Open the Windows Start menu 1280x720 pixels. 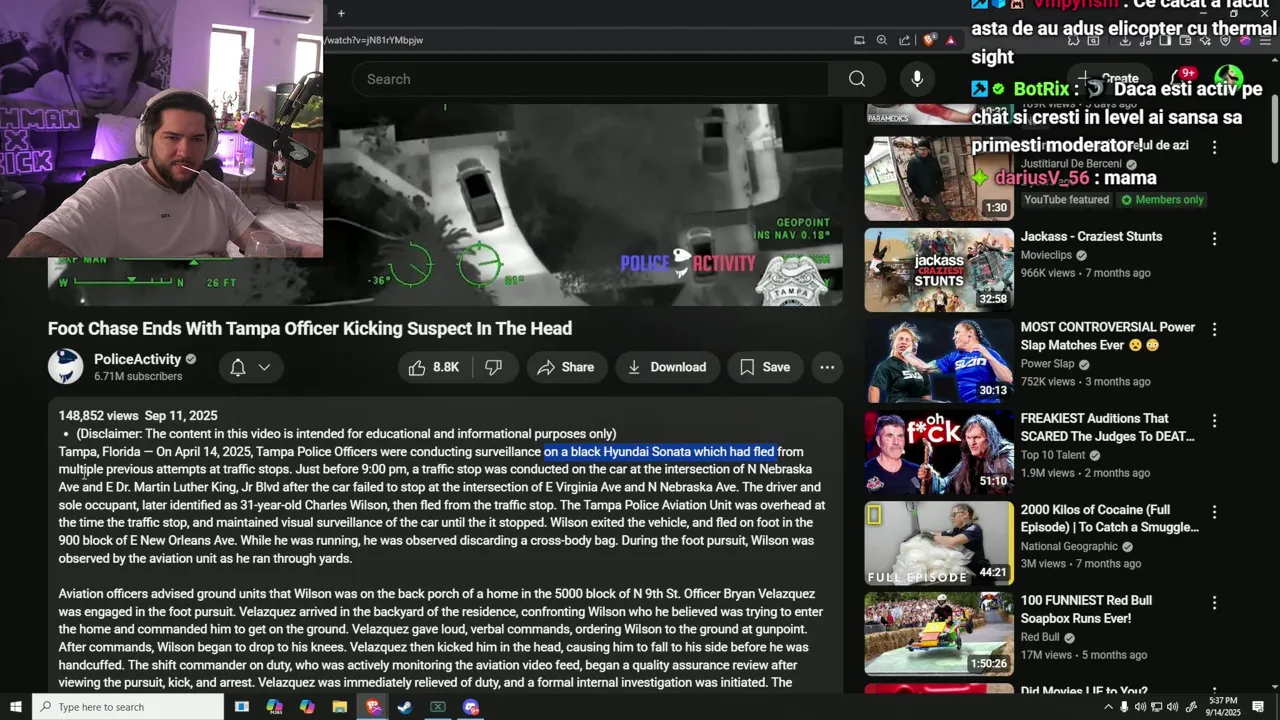[x=15, y=707]
